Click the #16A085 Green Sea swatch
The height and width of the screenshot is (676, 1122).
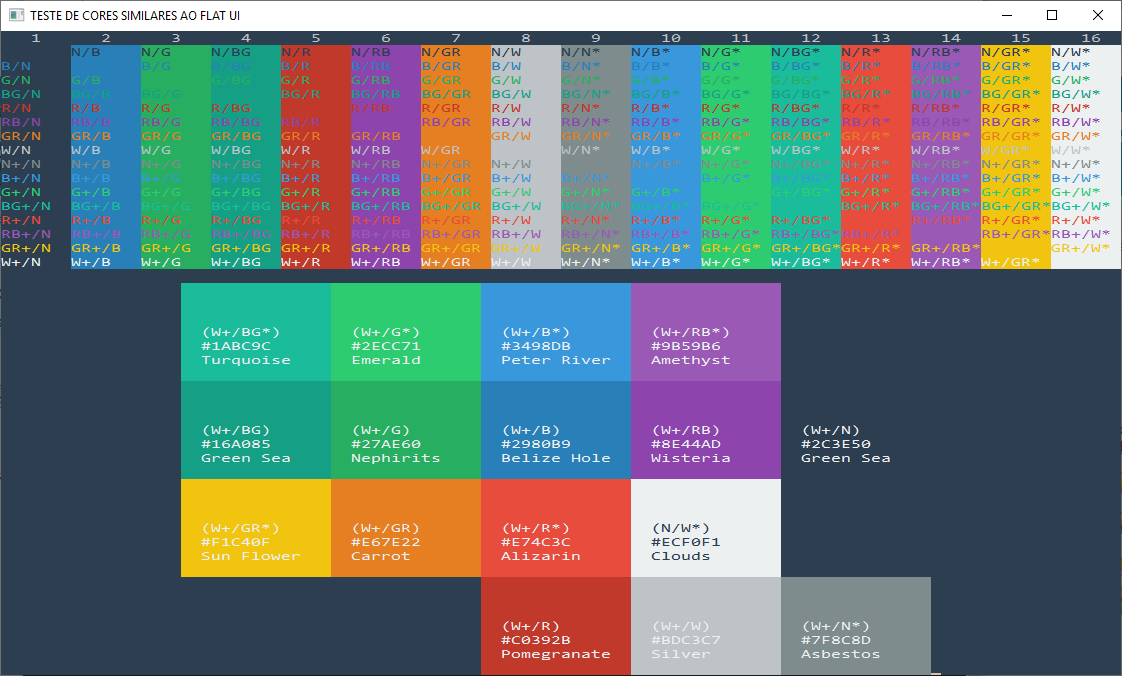click(x=256, y=430)
